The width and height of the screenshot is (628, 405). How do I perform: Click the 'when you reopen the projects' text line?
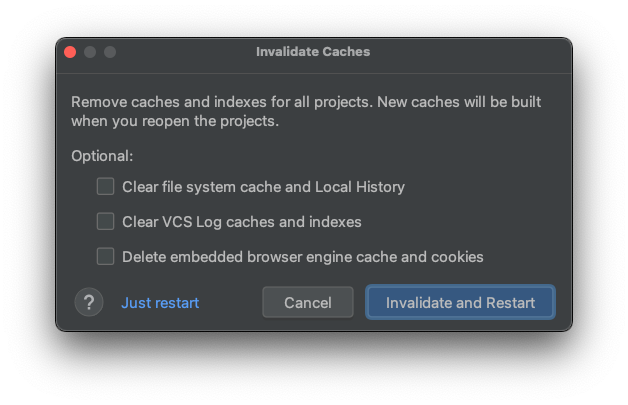(x=175, y=122)
